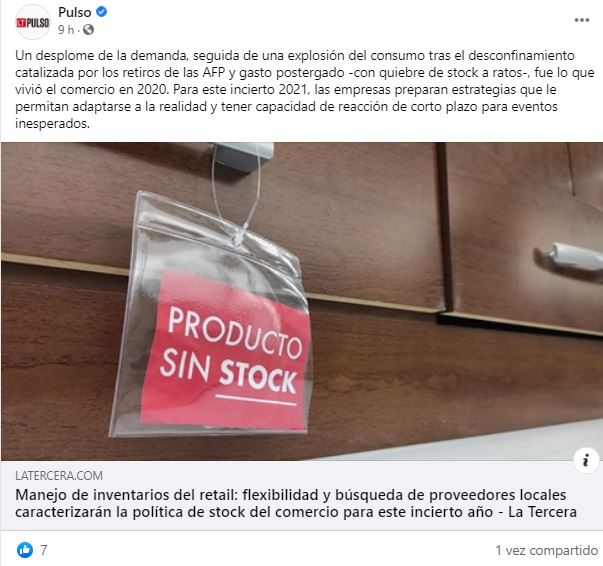Screen dimensions: 603x566
Task: Open the link info 'i' icon
Action: tap(586, 459)
